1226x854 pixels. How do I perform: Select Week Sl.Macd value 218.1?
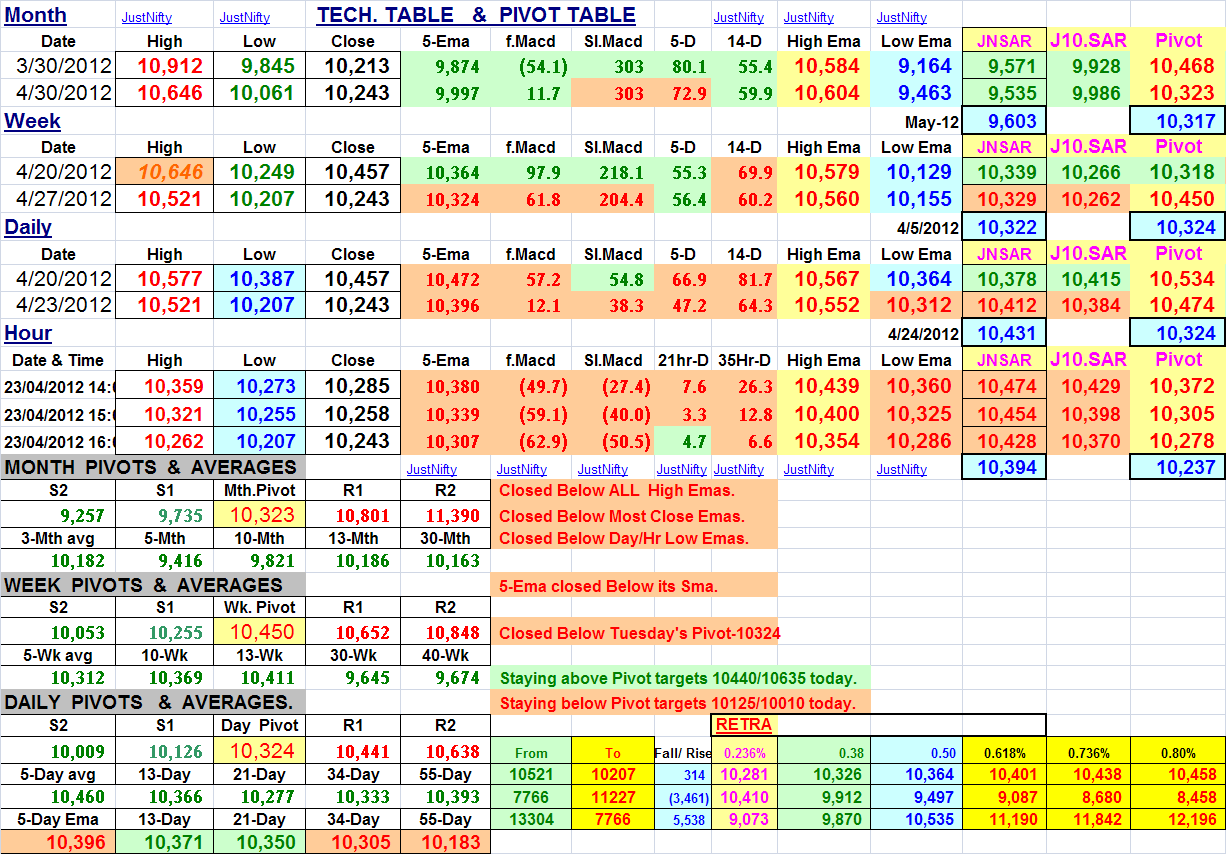pos(612,172)
